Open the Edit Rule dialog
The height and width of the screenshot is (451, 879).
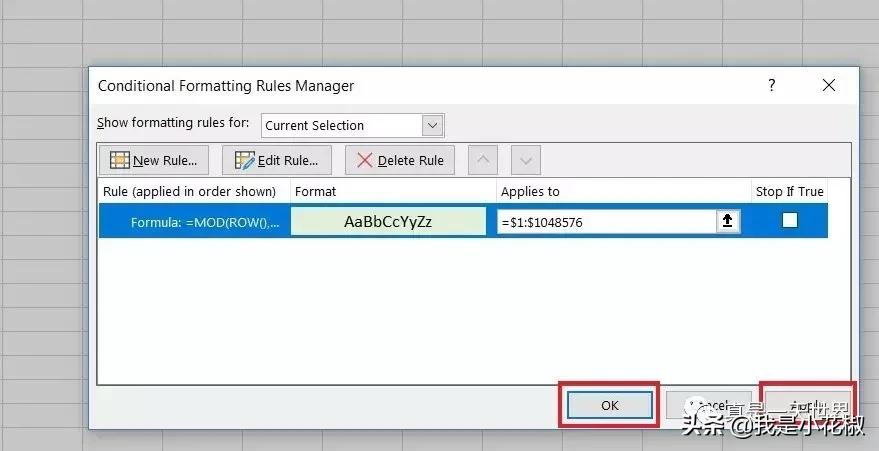(x=276, y=160)
